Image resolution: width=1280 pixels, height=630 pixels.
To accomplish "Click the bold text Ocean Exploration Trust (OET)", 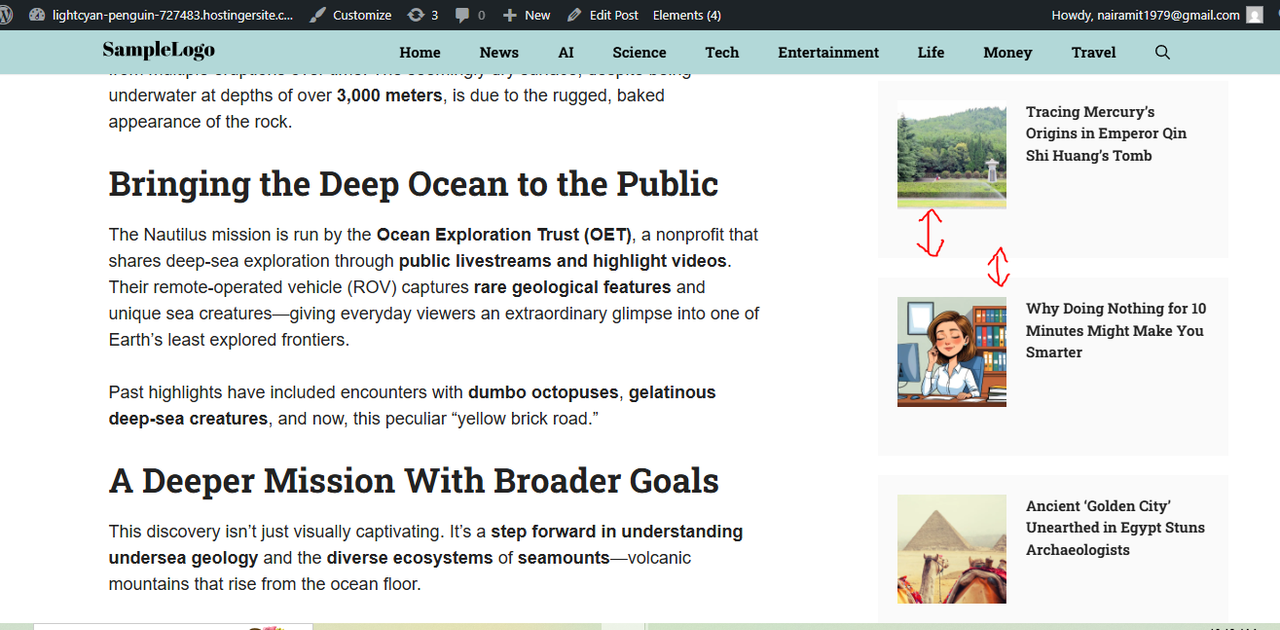I will pyautogui.click(x=504, y=235).
